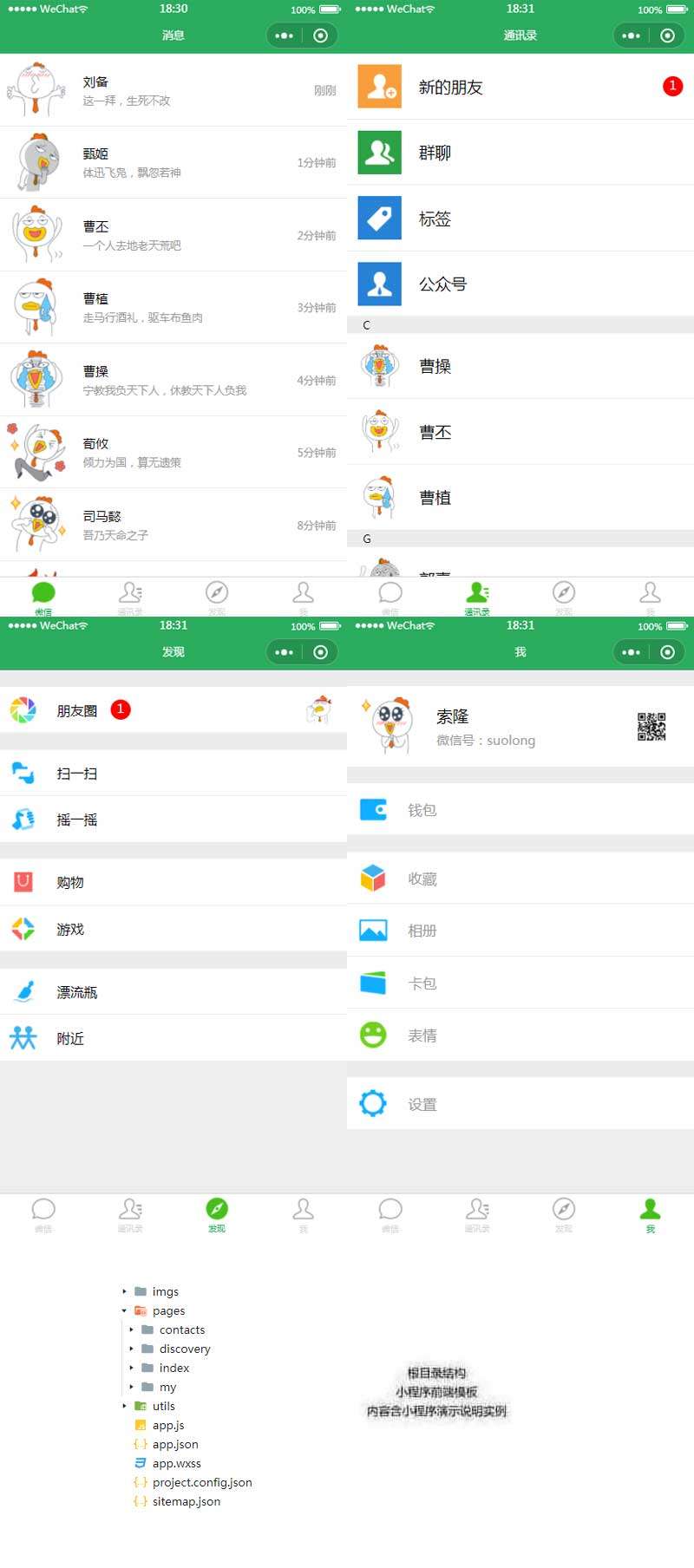Image resolution: width=694 pixels, height=1568 pixels.
Task: Open the 新的朋友 orange add-friend icon
Action: pos(379,87)
